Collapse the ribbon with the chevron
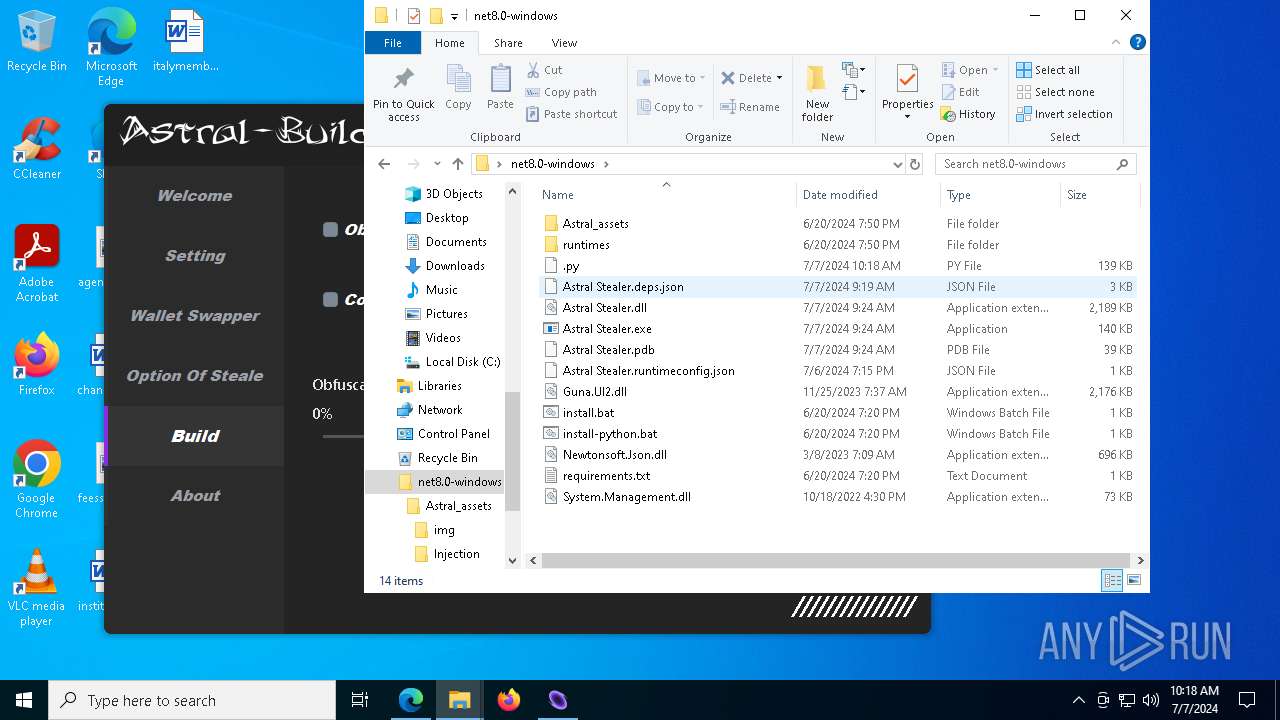1280x720 pixels. tap(1116, 43)
